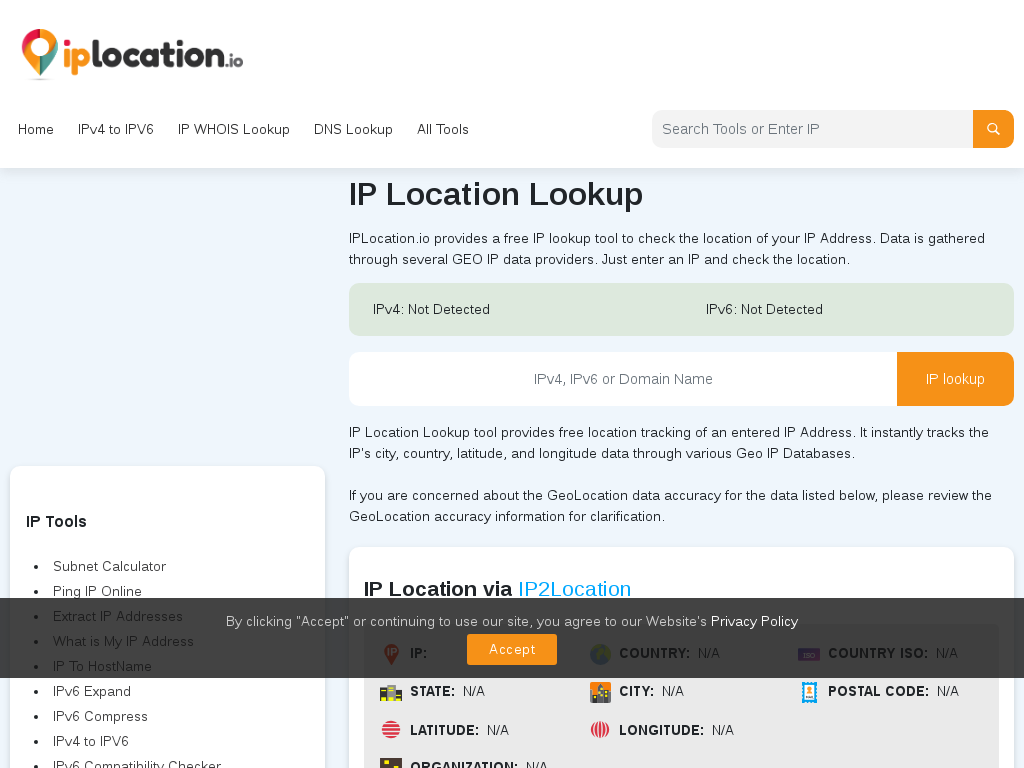Click the CITY N/A value

tap(673, 692)
